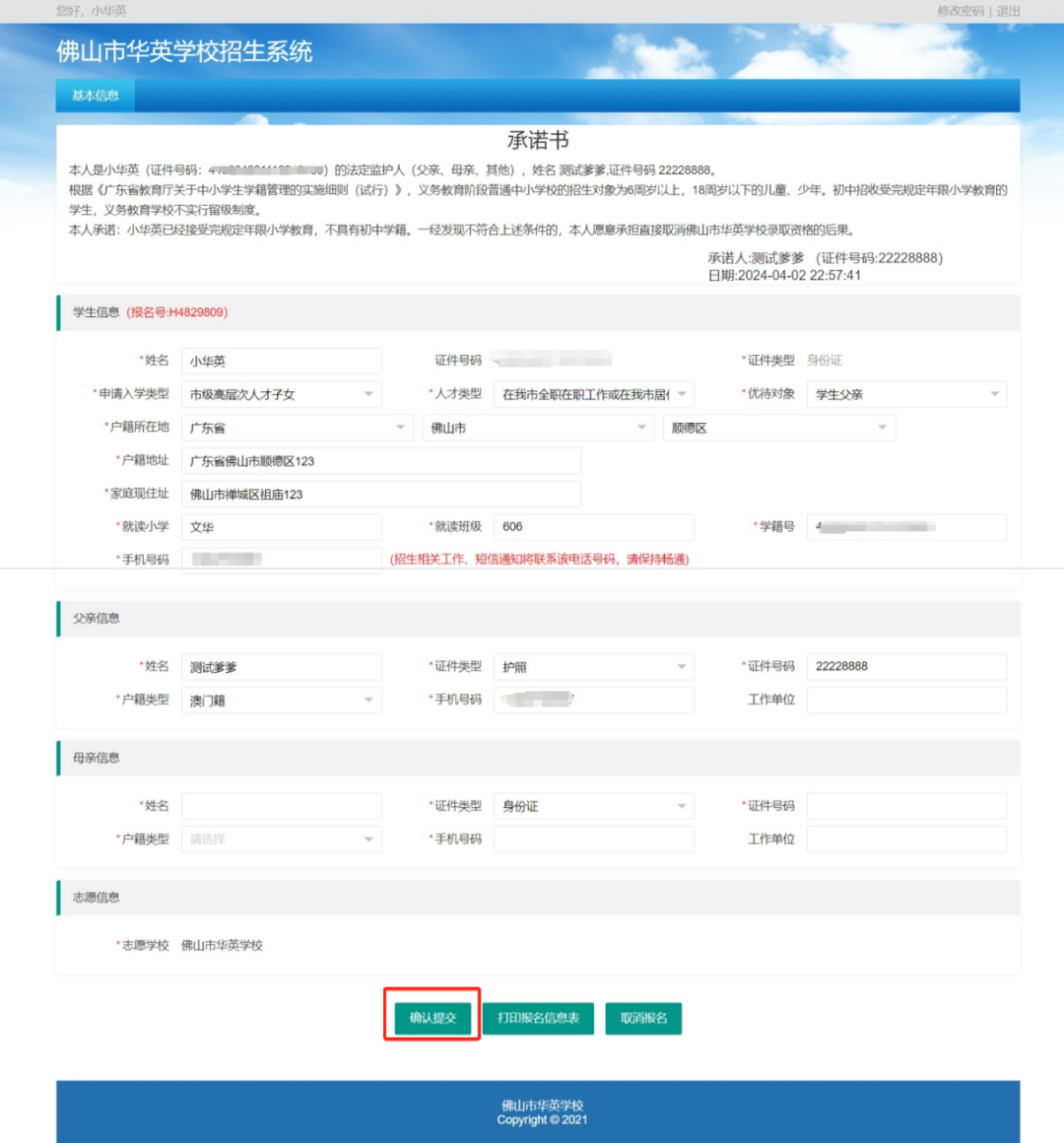
Task: Click the 打印报名信息表 print button
Action: [538, 1018]
